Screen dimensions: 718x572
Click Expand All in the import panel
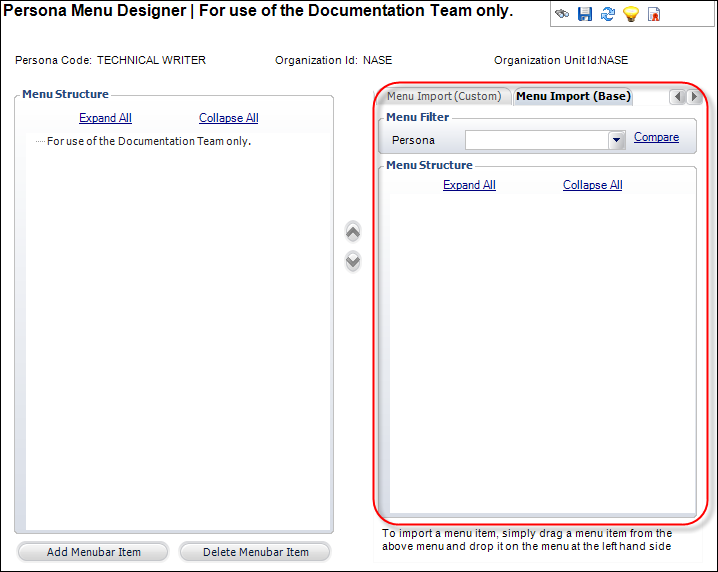coord(469,185)
